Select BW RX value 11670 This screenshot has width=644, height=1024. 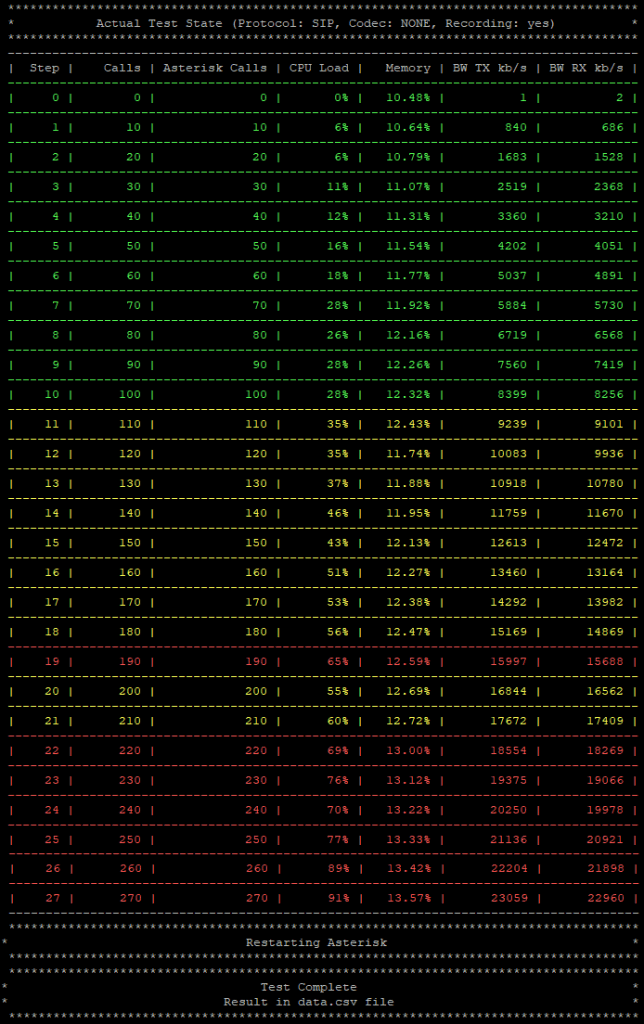point(605,513)
